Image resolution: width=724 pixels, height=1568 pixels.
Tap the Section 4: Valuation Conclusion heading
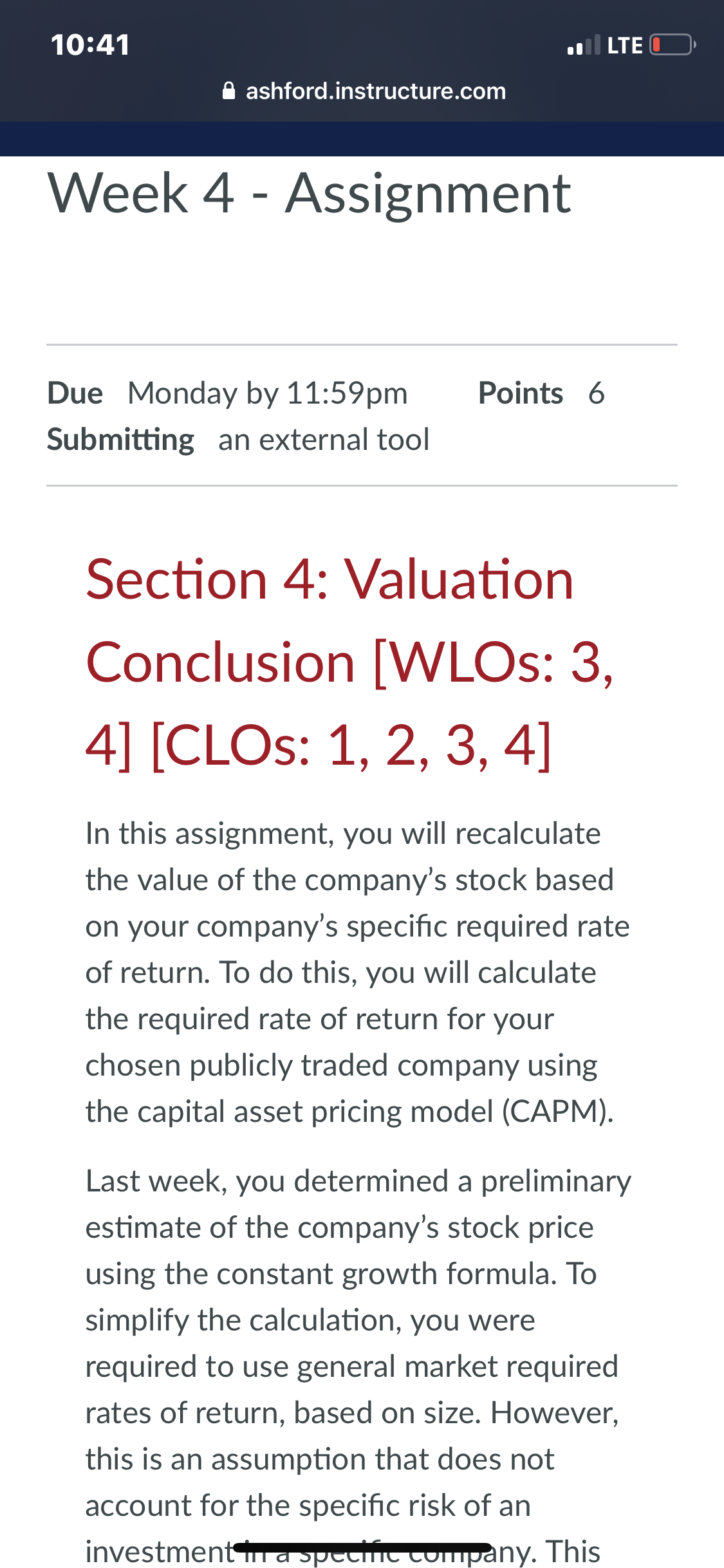pyautogui.click(x=351, y=662)
